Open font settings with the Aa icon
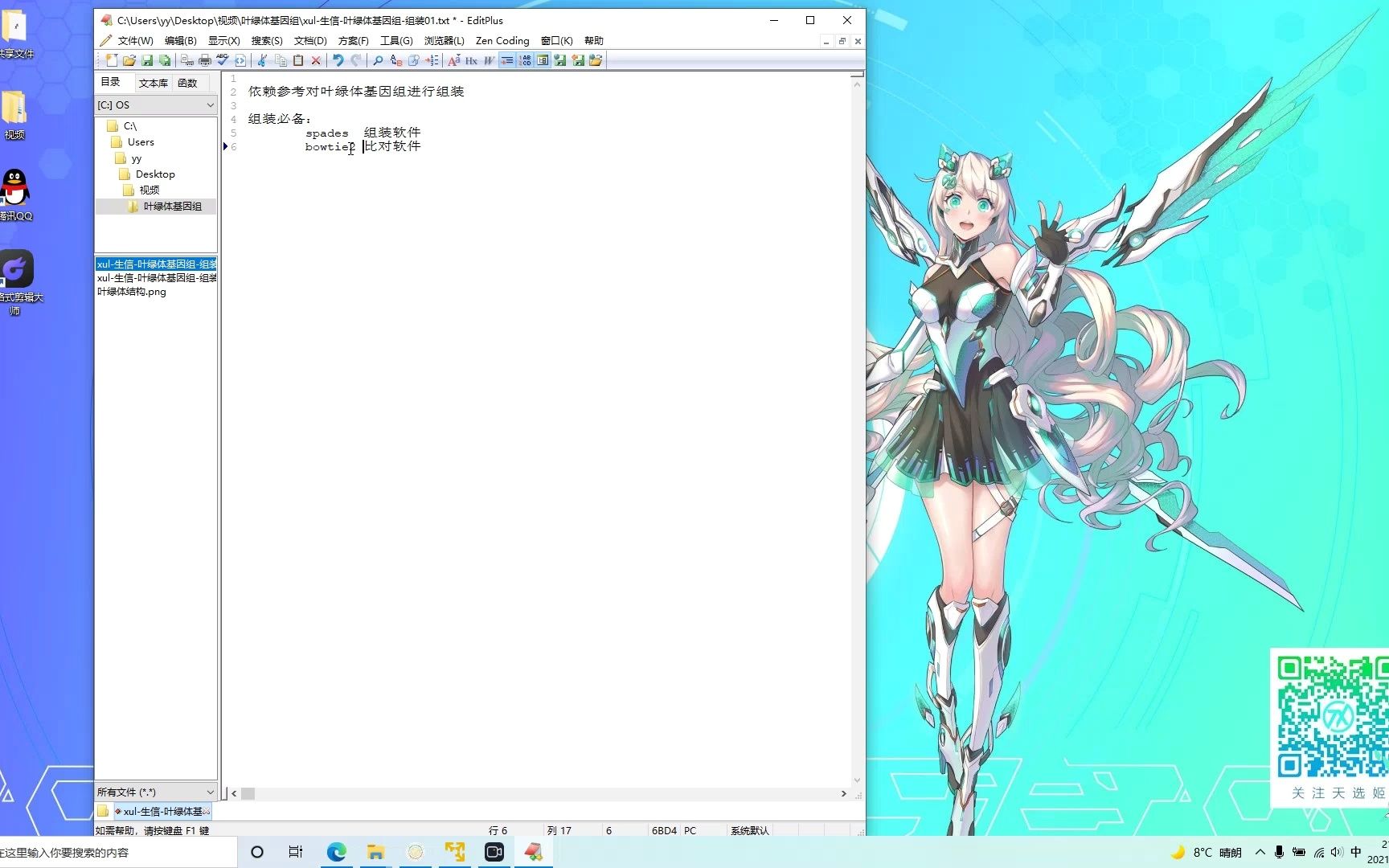Image resolution: width=1389 pixels, height=868 pixels. point(454,60)
